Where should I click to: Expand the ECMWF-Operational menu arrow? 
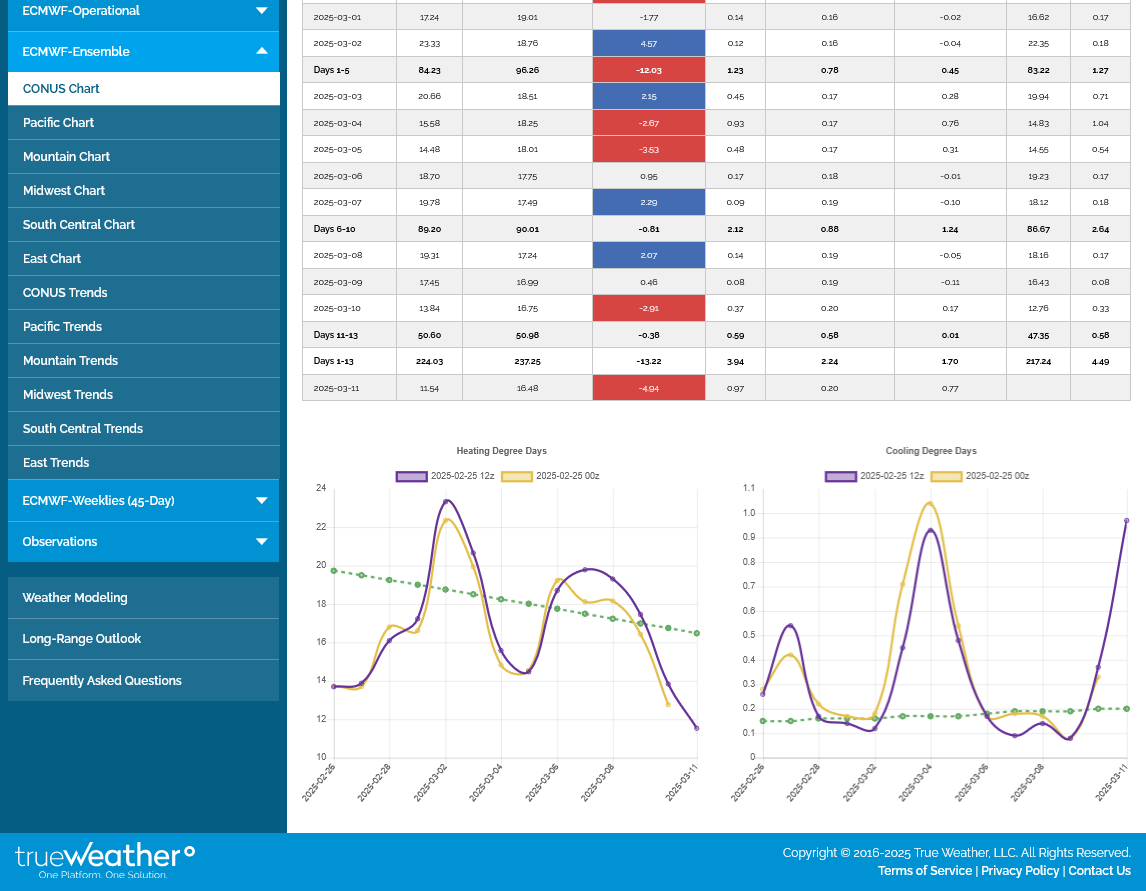[x=261, y=11]
